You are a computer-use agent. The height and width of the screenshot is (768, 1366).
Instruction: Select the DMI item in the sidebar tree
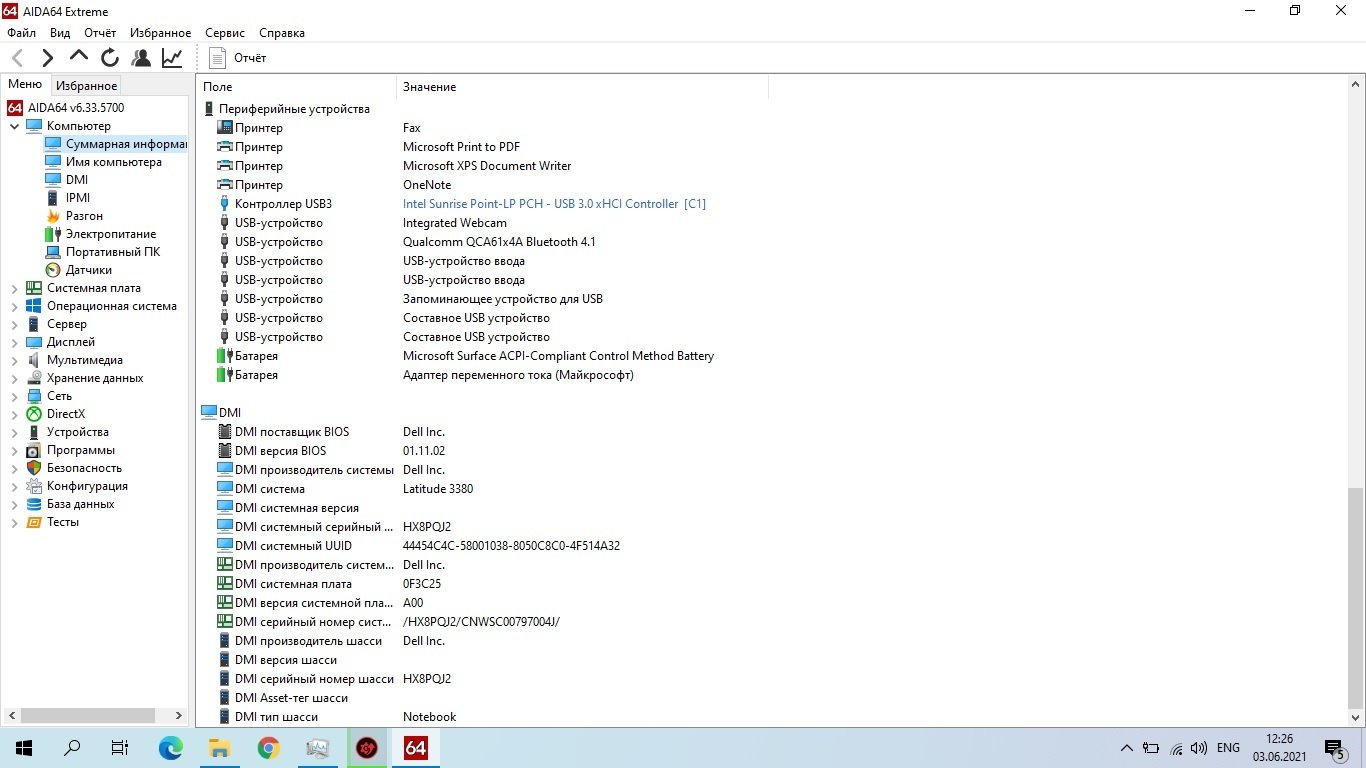66,180
